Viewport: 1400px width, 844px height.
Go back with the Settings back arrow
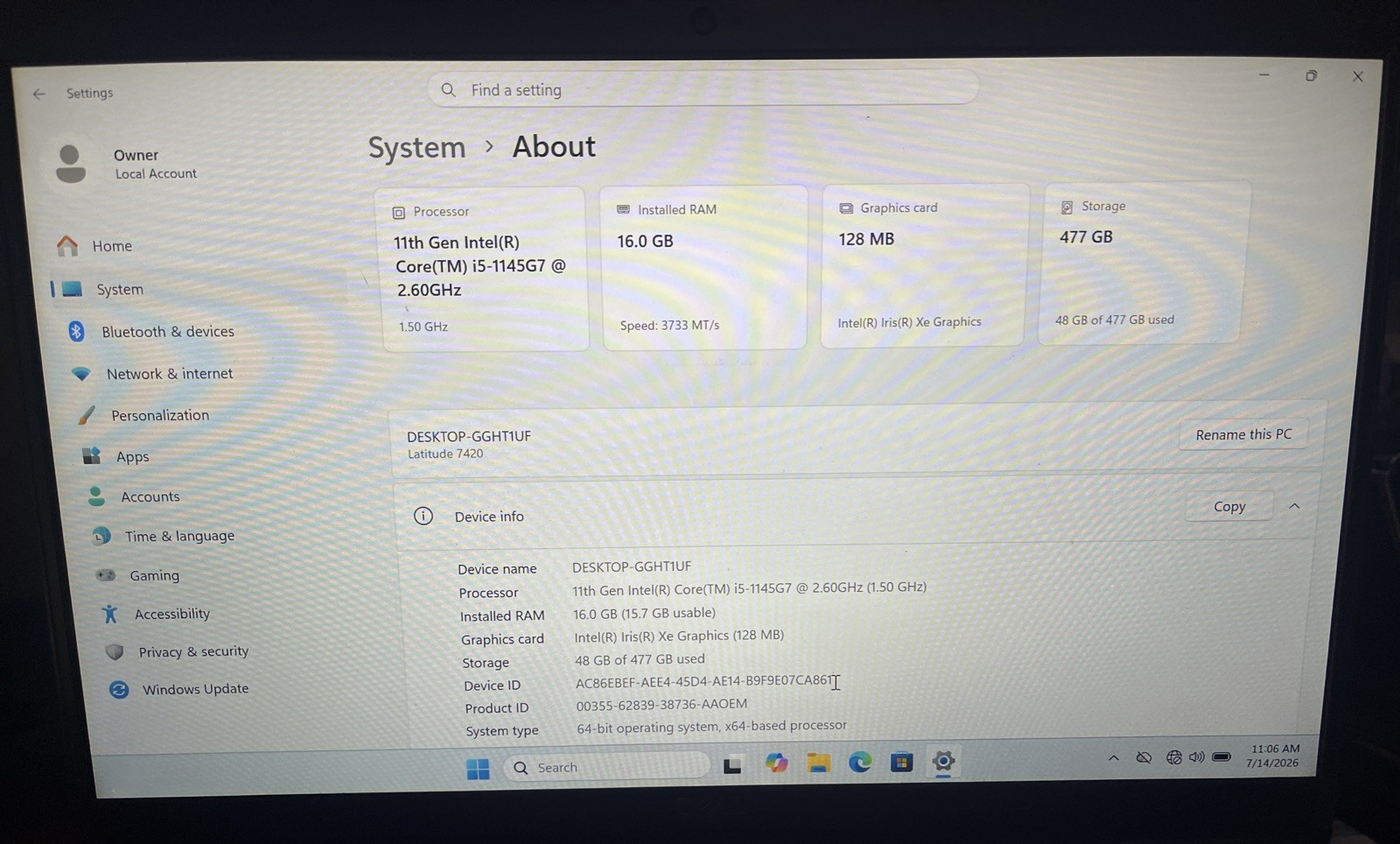click(38, 94)
